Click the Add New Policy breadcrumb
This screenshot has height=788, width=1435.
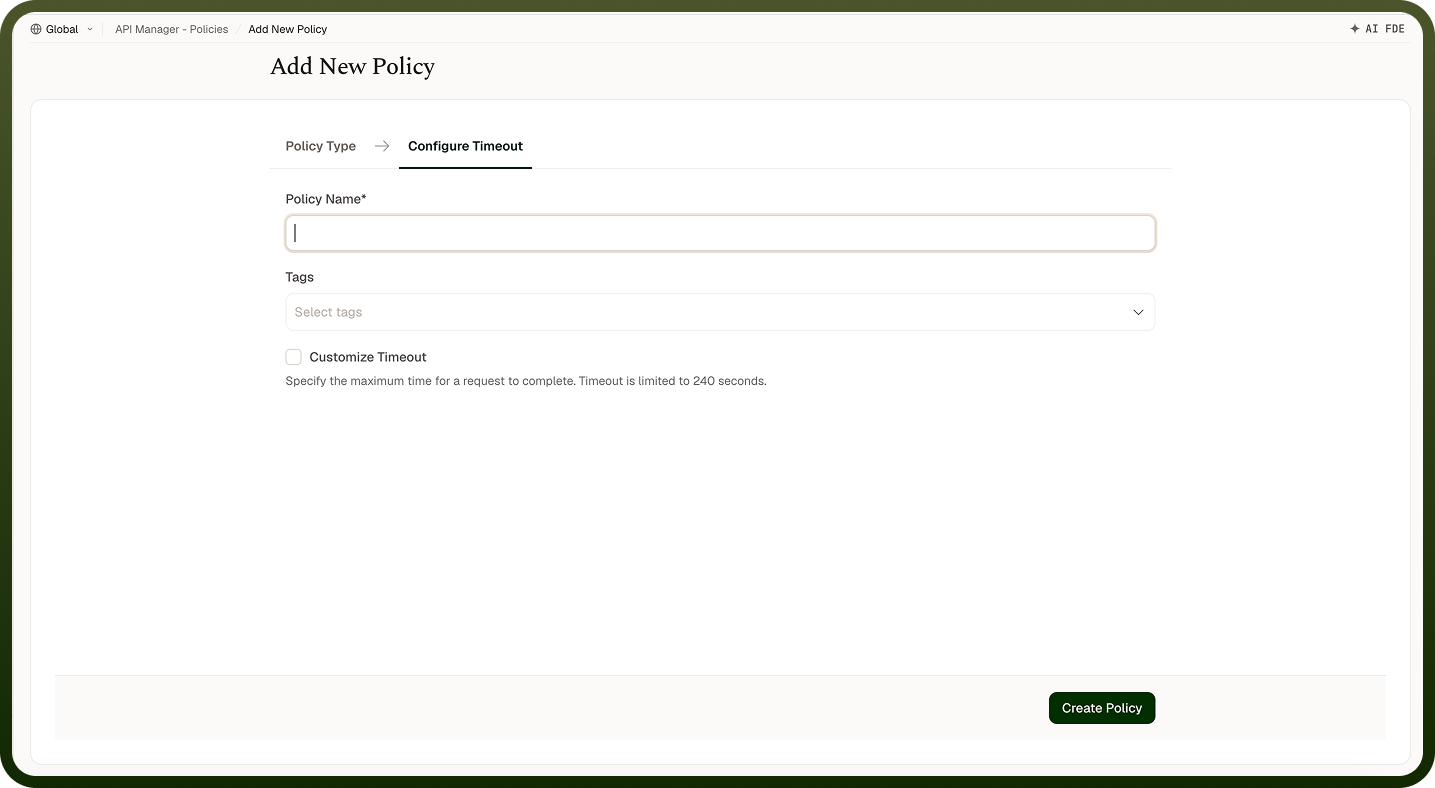point(288,29)
